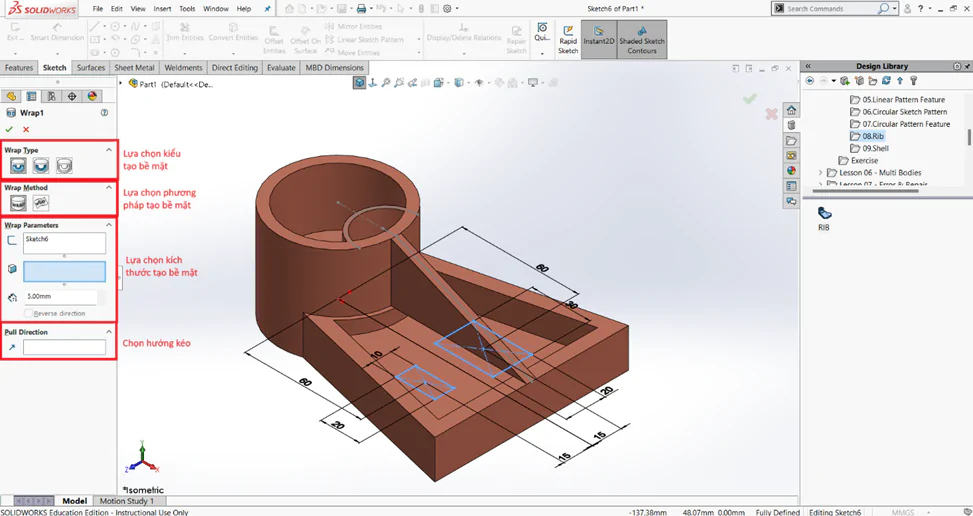Click the RIB feature thumbnail

tap(824, 214)
